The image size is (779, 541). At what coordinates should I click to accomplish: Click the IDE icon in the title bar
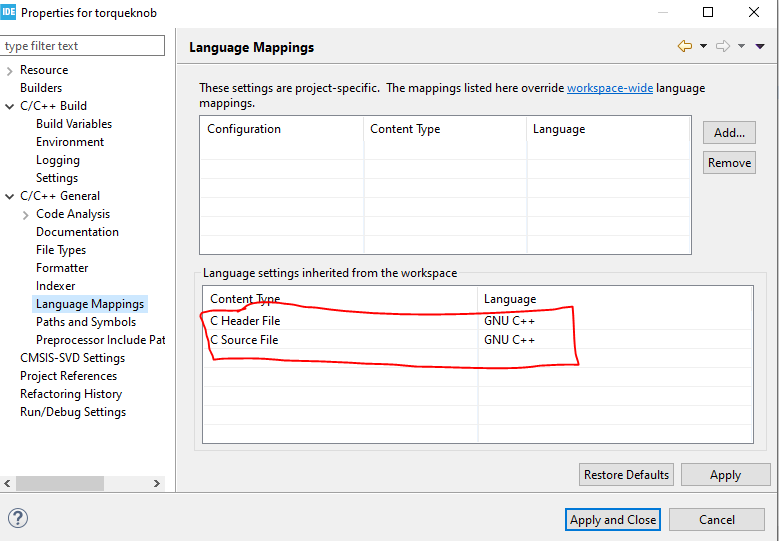point(8,12)
